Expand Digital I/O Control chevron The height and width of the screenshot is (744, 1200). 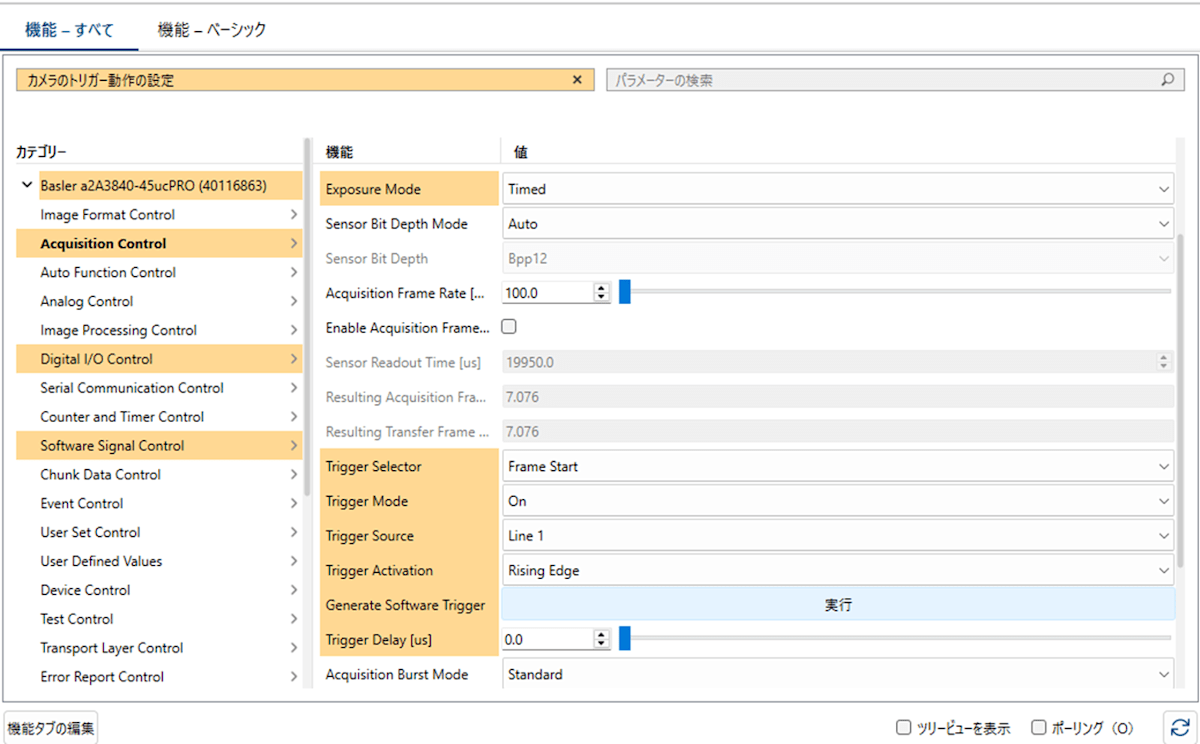(x=294, y=359)
